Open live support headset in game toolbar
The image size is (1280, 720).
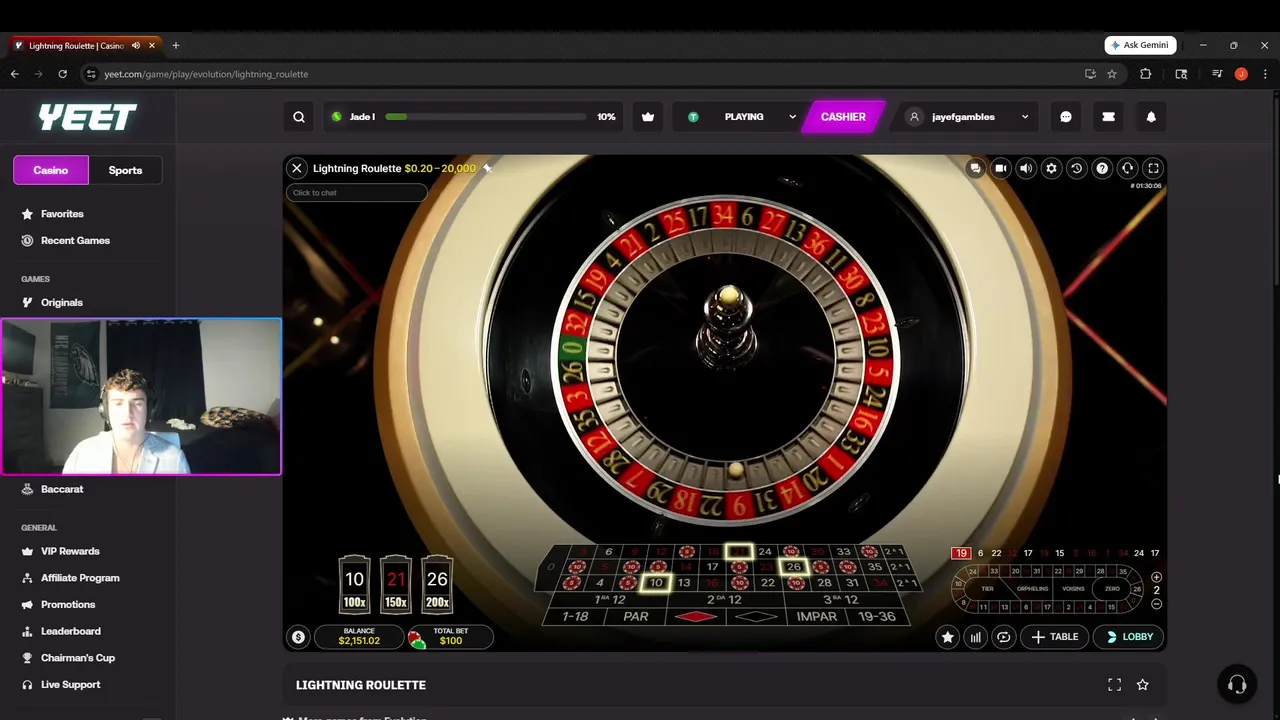(x=1127, y=169)
